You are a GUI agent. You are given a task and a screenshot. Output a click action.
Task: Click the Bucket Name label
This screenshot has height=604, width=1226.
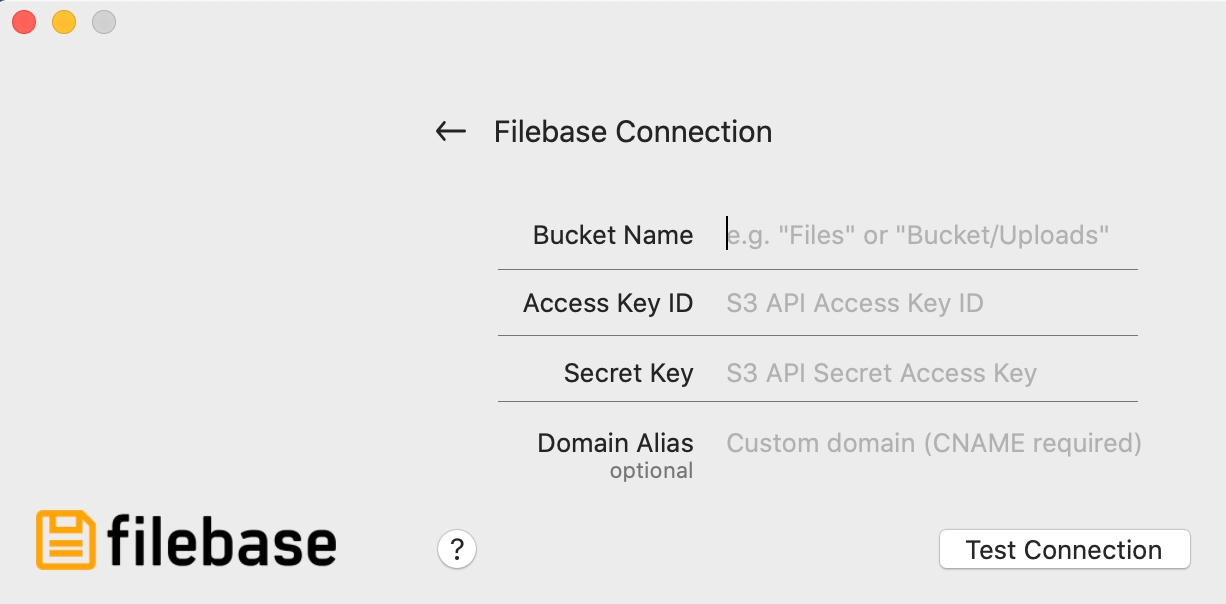613,235
